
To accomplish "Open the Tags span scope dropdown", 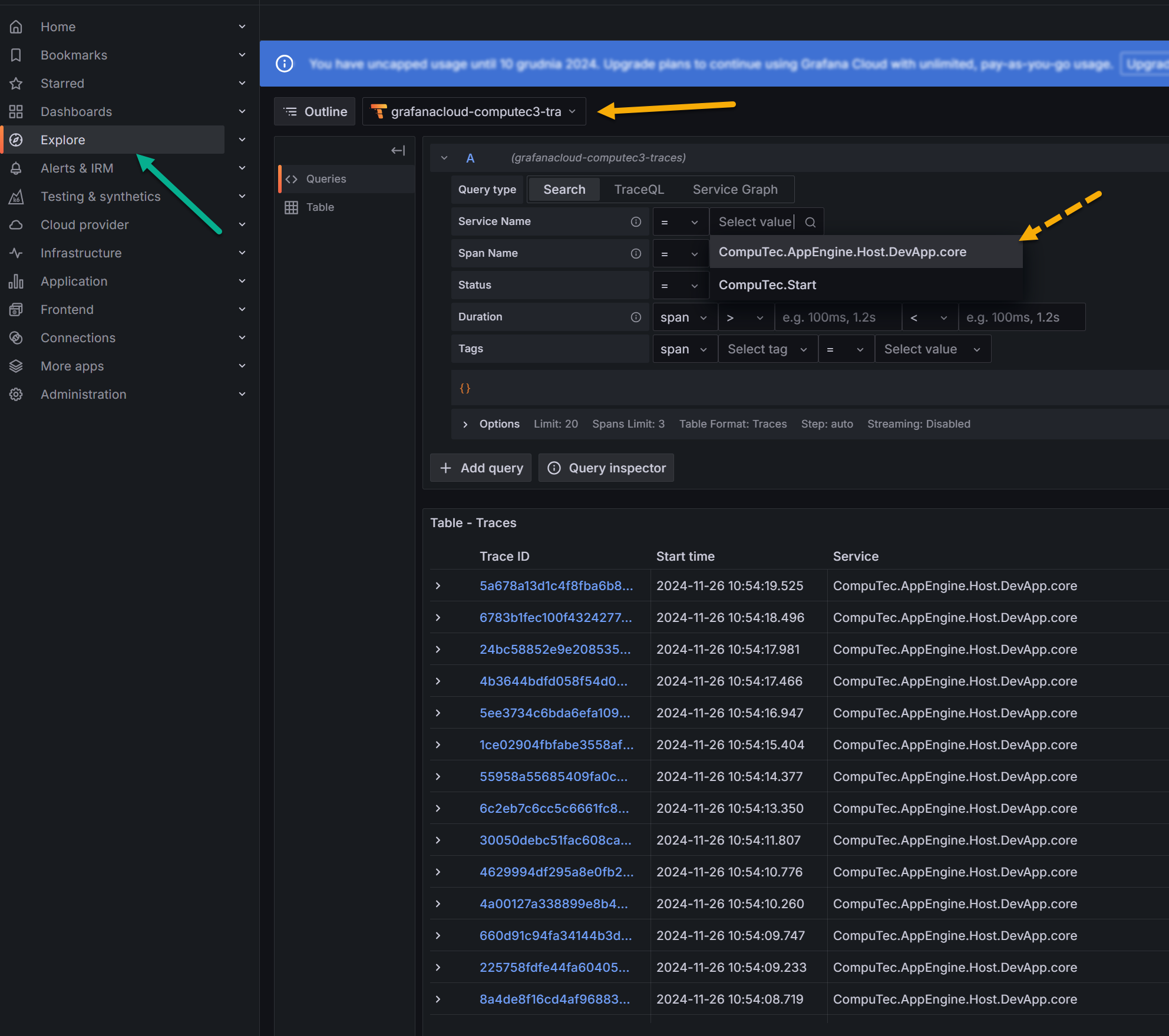I will pos(685,349).
